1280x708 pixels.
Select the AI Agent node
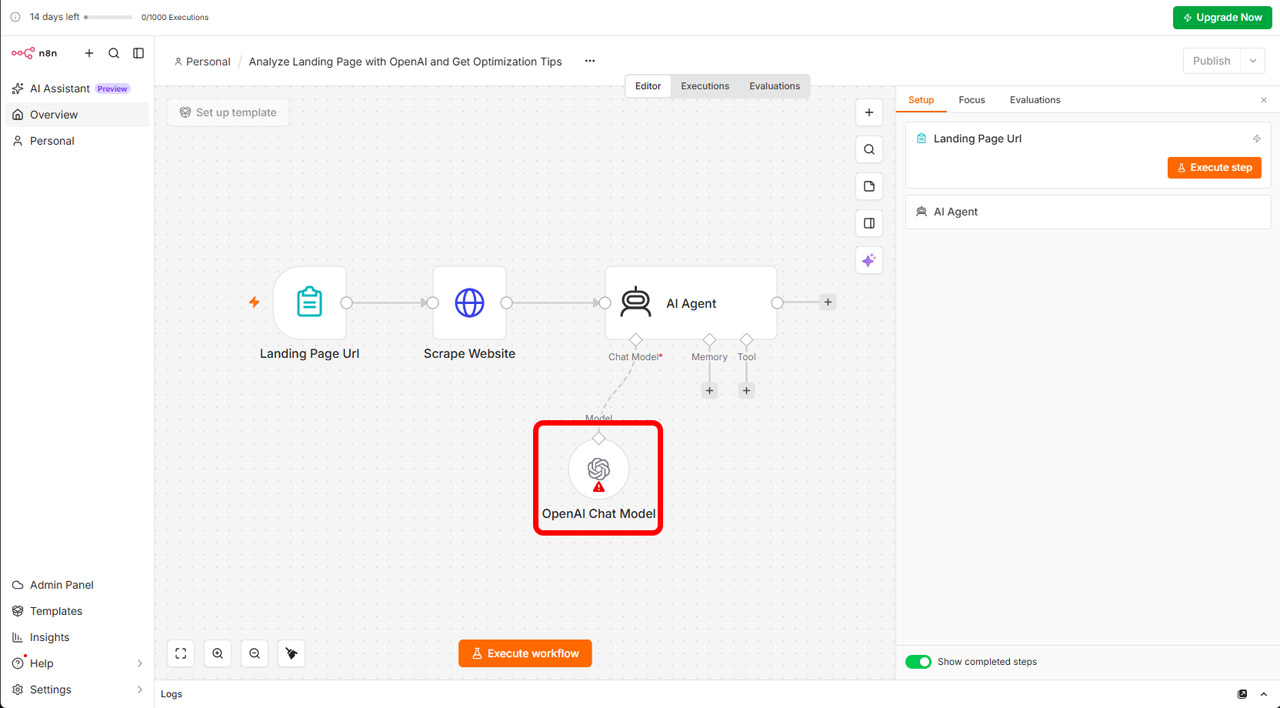tap(691, 302)
